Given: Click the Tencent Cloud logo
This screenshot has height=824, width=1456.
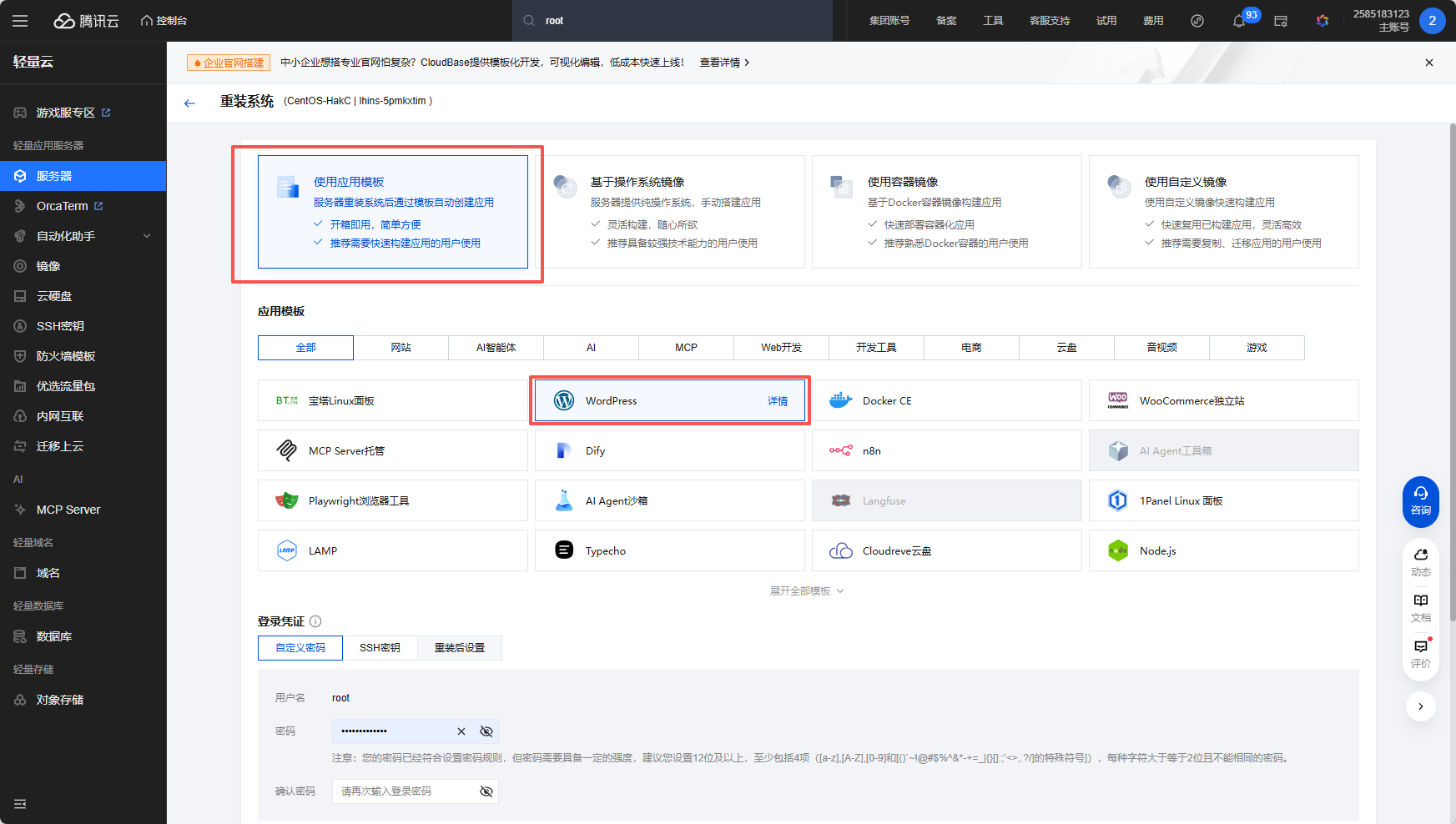Looking at the screenshot, I should pyautogui.click(x=87, y=21).
